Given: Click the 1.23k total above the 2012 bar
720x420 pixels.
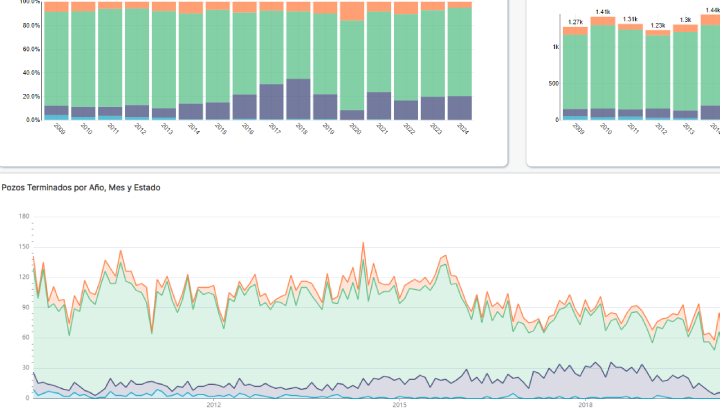Looking at the screenshot, I should tap(658, 26).
